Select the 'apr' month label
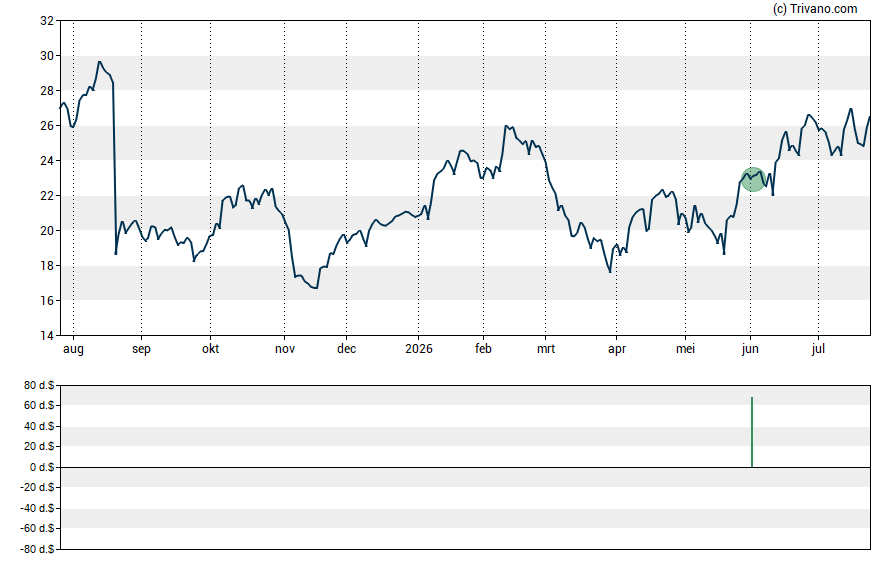 tap(617, 349)
